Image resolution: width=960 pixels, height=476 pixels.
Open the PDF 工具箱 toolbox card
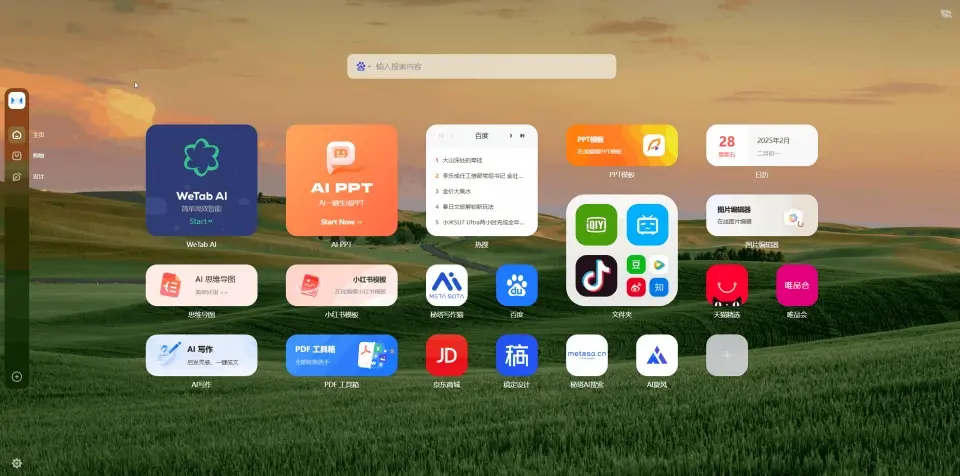[342, 355]
